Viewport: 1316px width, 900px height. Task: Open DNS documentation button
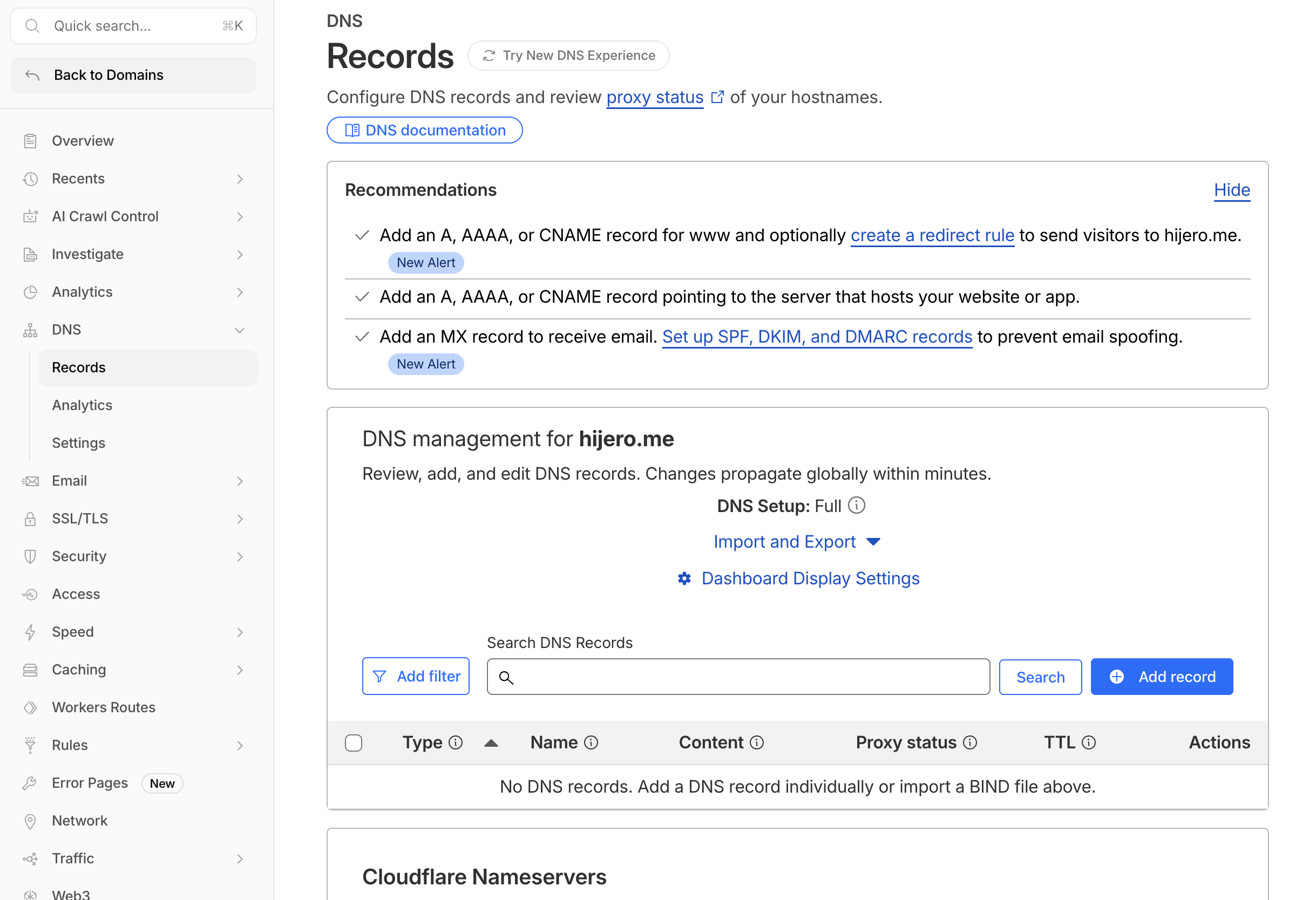point(425,130)
